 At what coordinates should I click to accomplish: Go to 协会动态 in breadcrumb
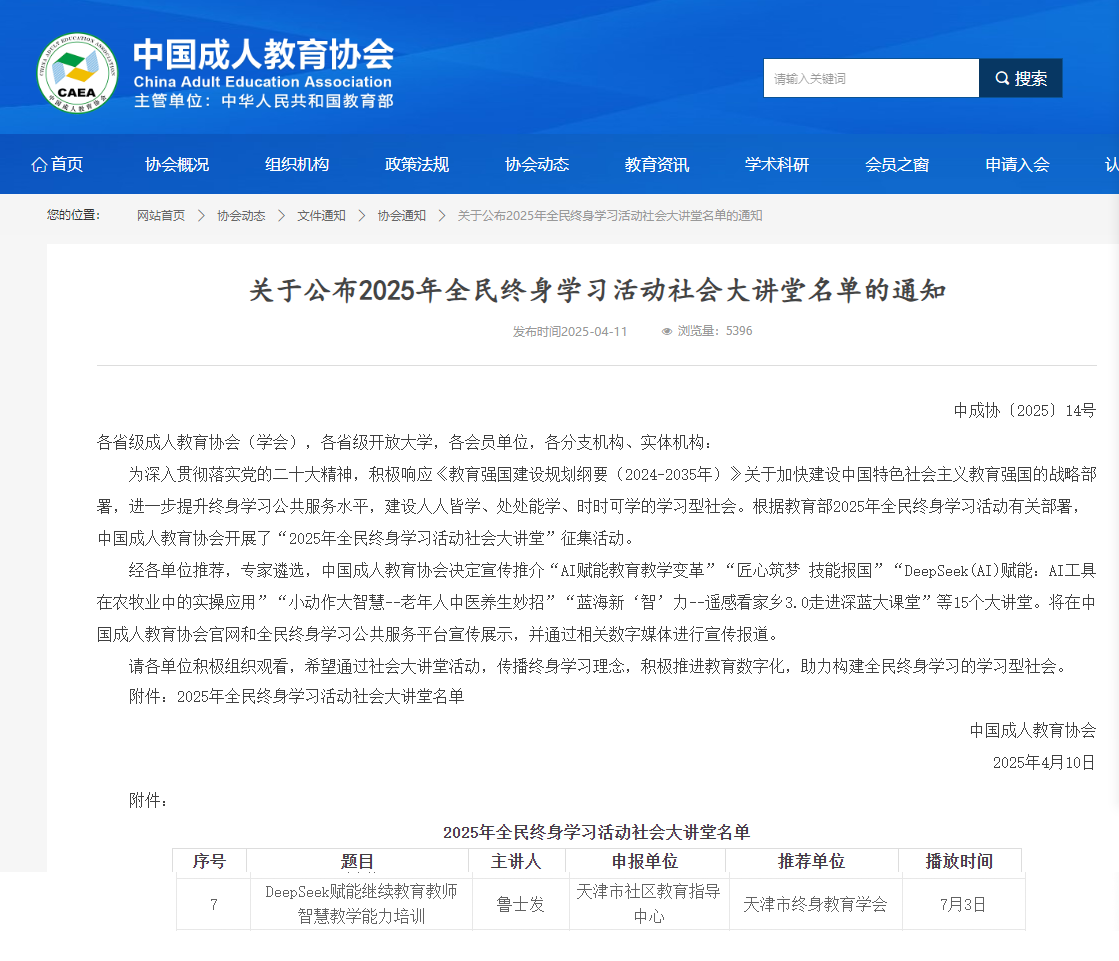(241, 215)
